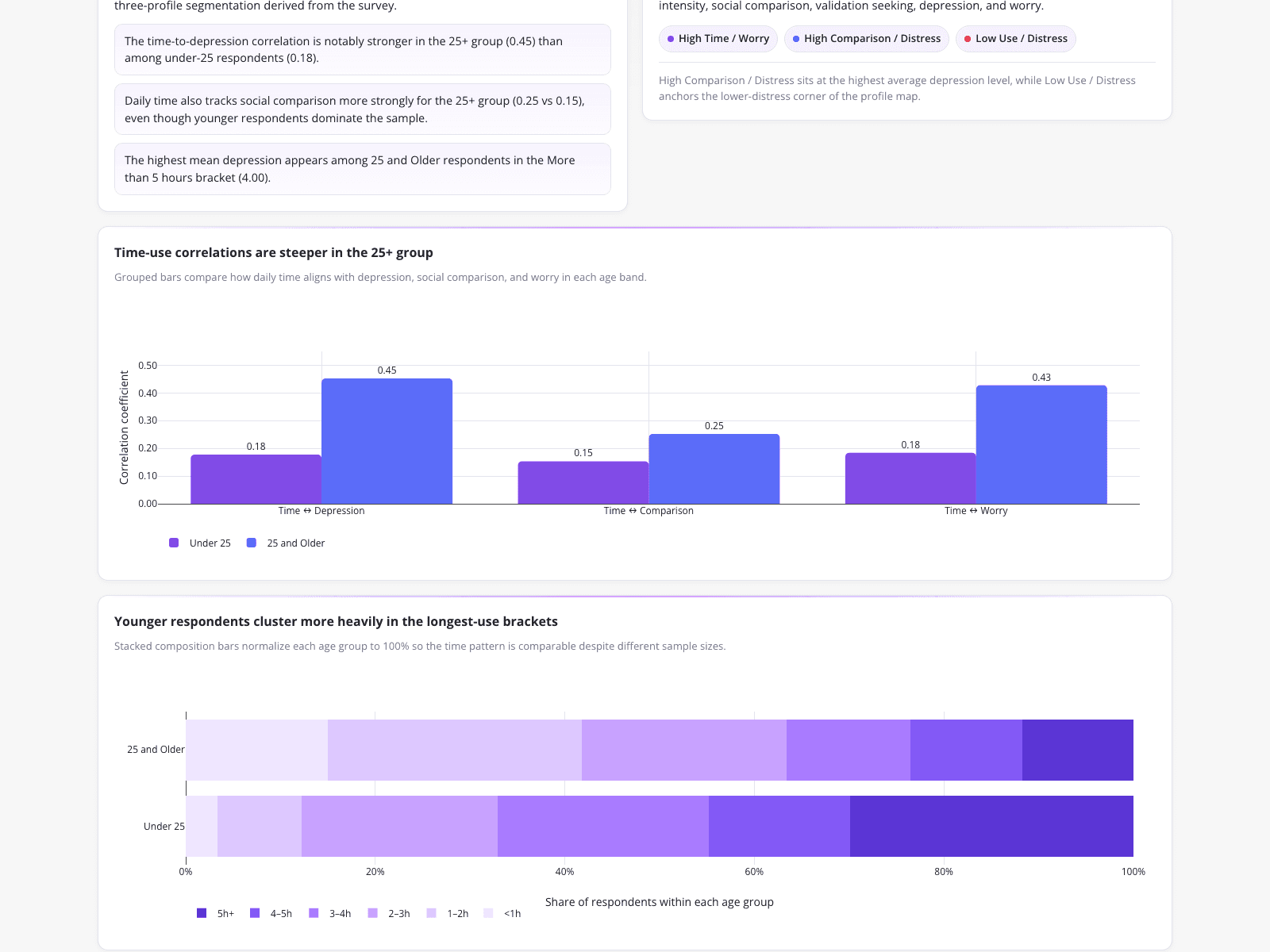This screenshot has width=1270, height=952.
Task: Click the 1–2h segment in Under 25 stacked row
Action: tap(260, 826)
